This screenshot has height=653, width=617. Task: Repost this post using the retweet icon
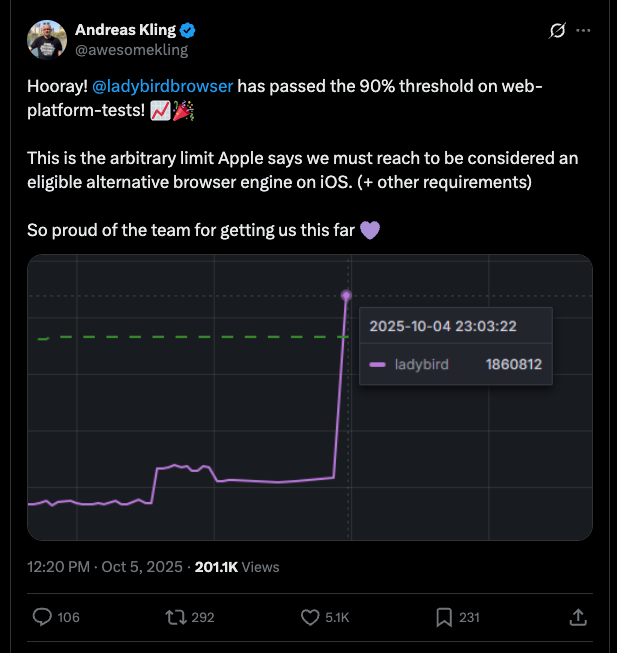click(175, 617)
